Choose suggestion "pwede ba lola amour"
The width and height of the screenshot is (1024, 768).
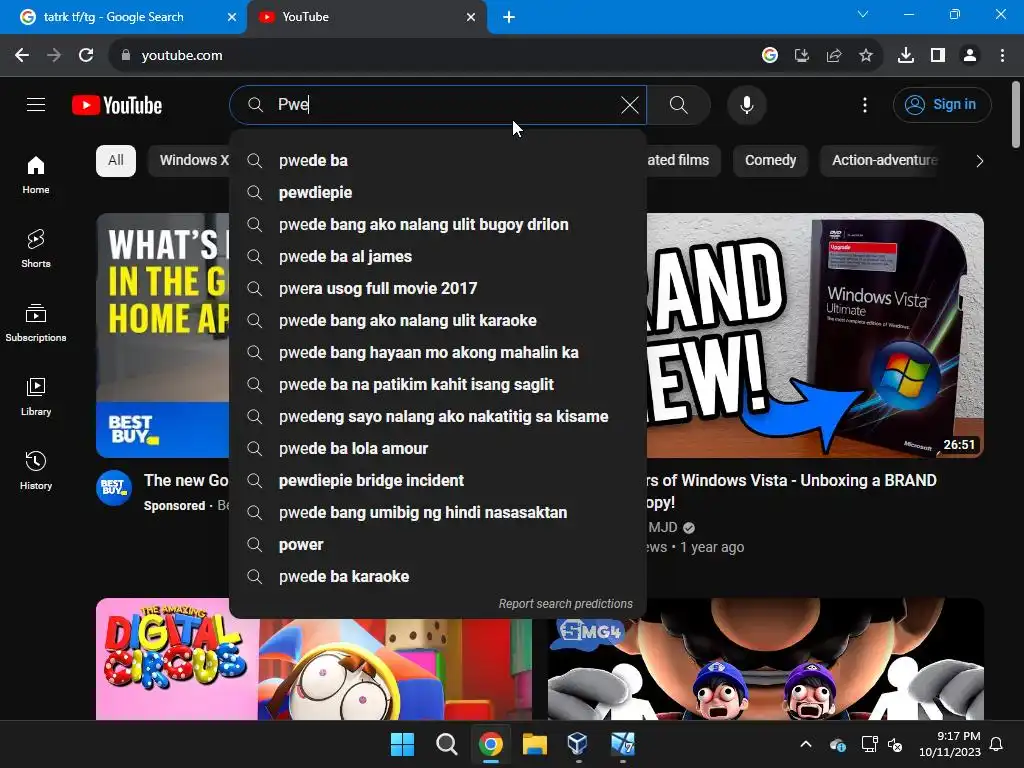pyautogui.click(x=438, y=449)
